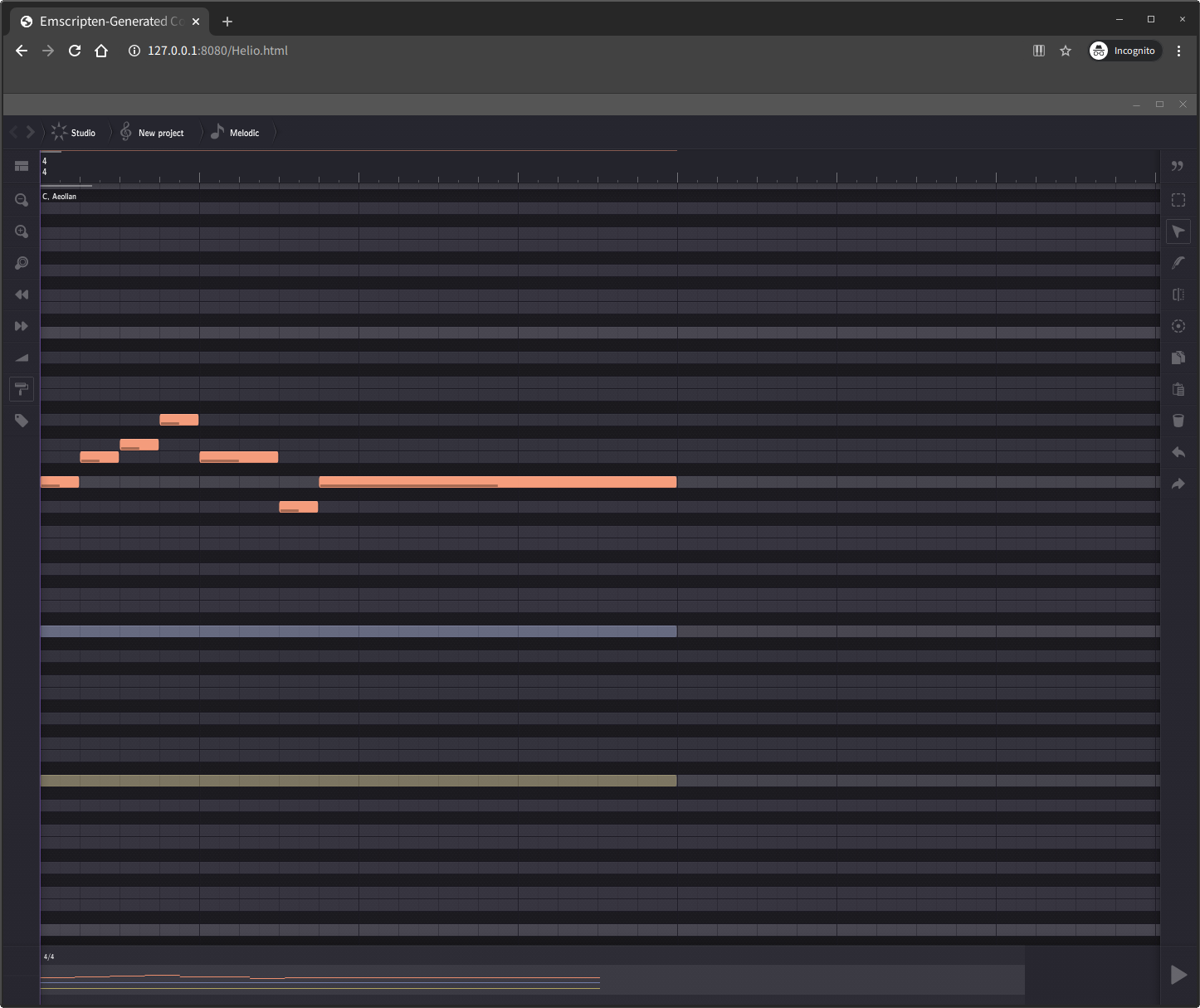Click the music note Melodic icon
Image resolution: width=1200 pixels, height=1008 pixels.
(x=217, y=131)
